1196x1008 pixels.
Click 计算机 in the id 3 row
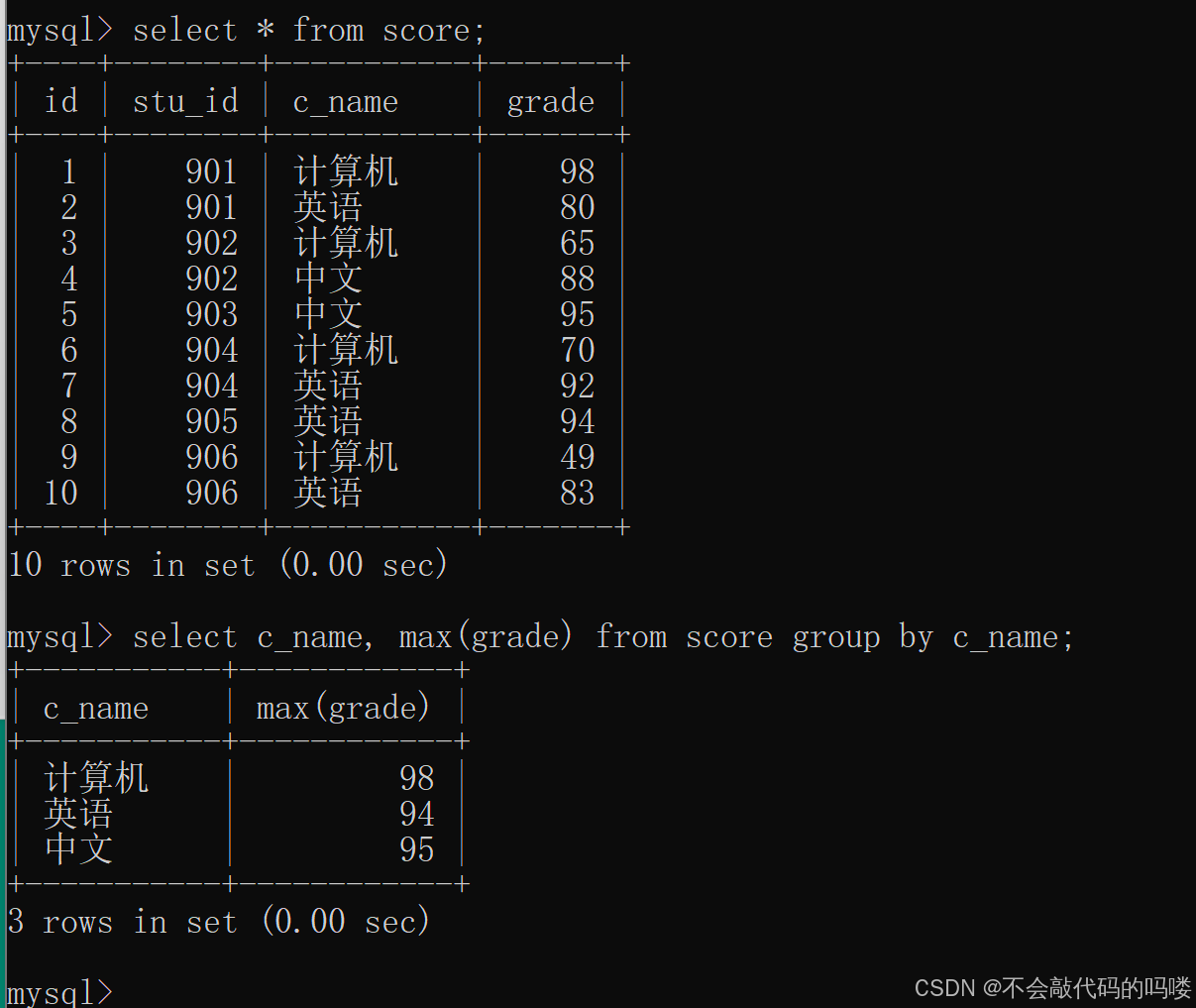pyautogui.click(x=346, y=243)
